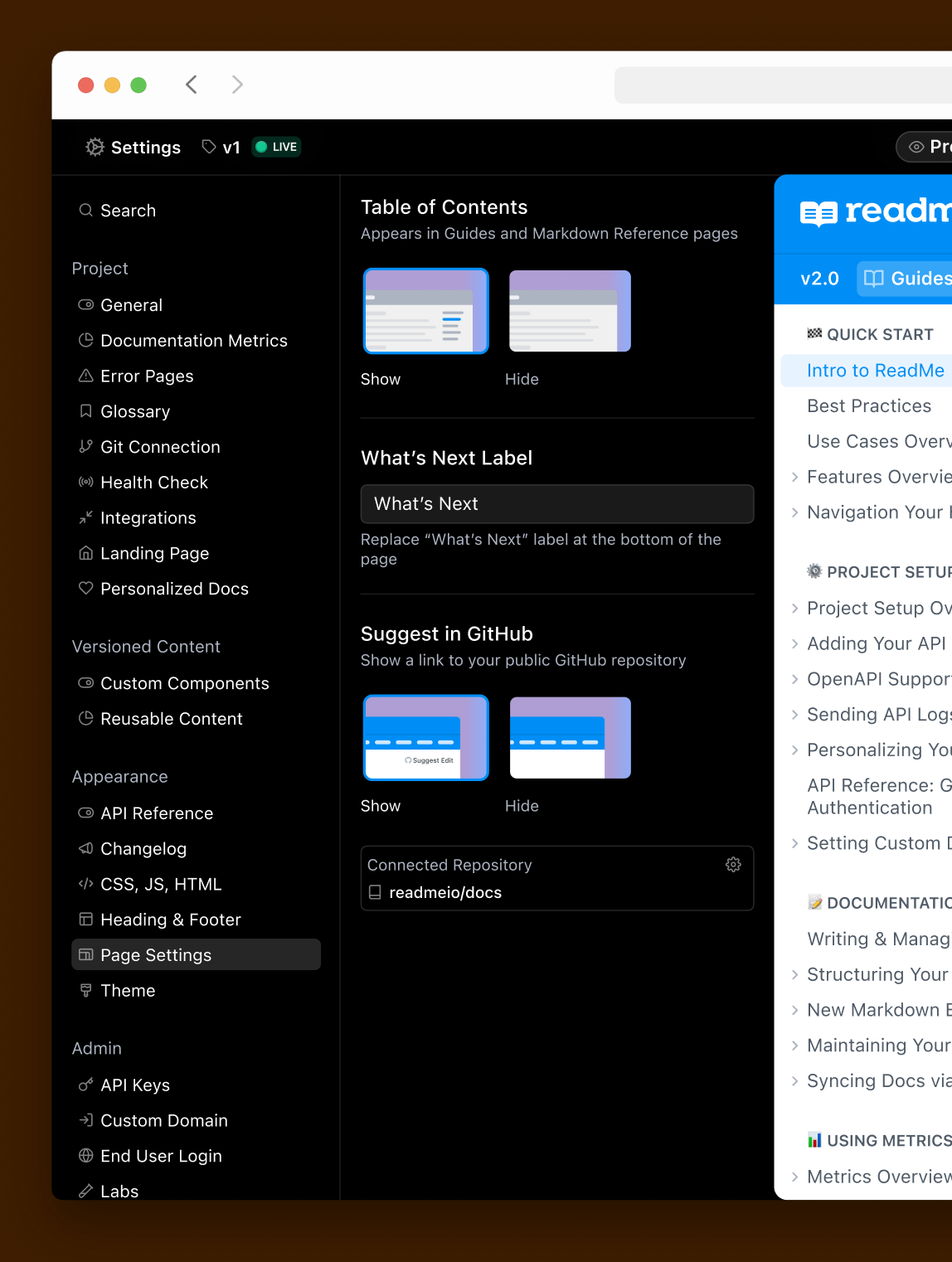The height and width of the screenshot is (1262, 952).
Task: Click the What's Next label field
Action: click(557, 504)
